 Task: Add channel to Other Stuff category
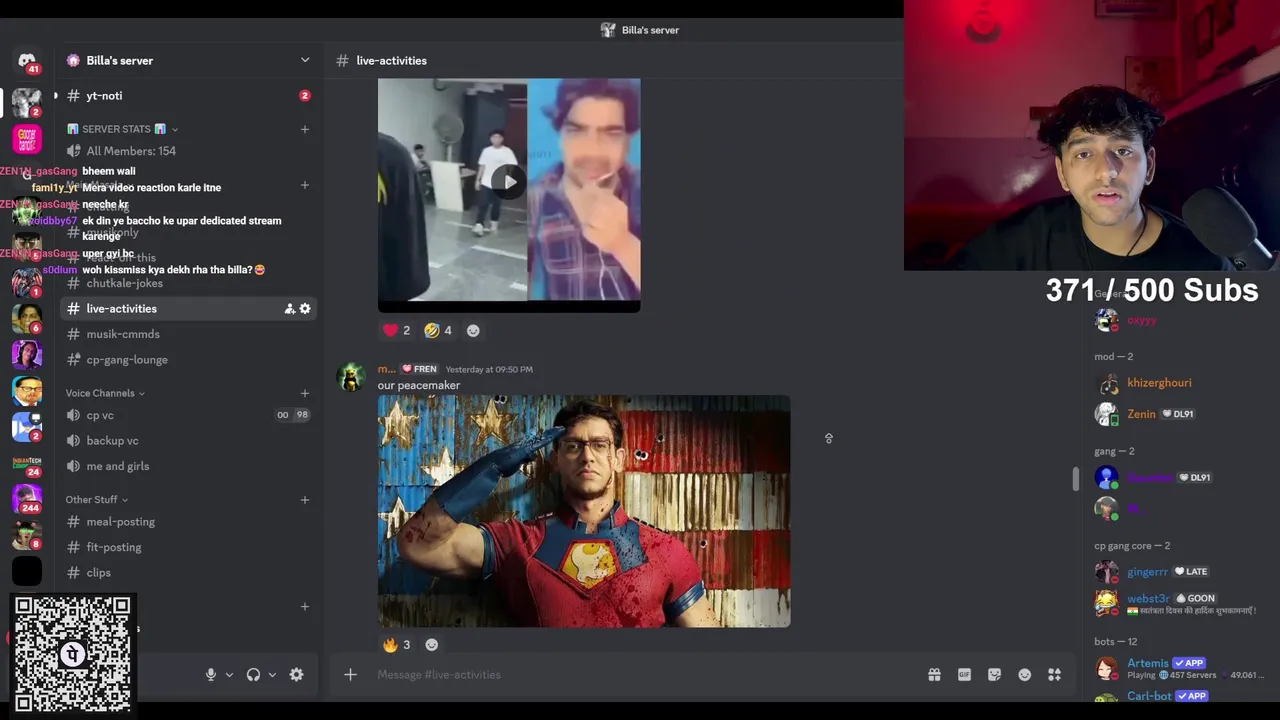(x=305, y=500)
